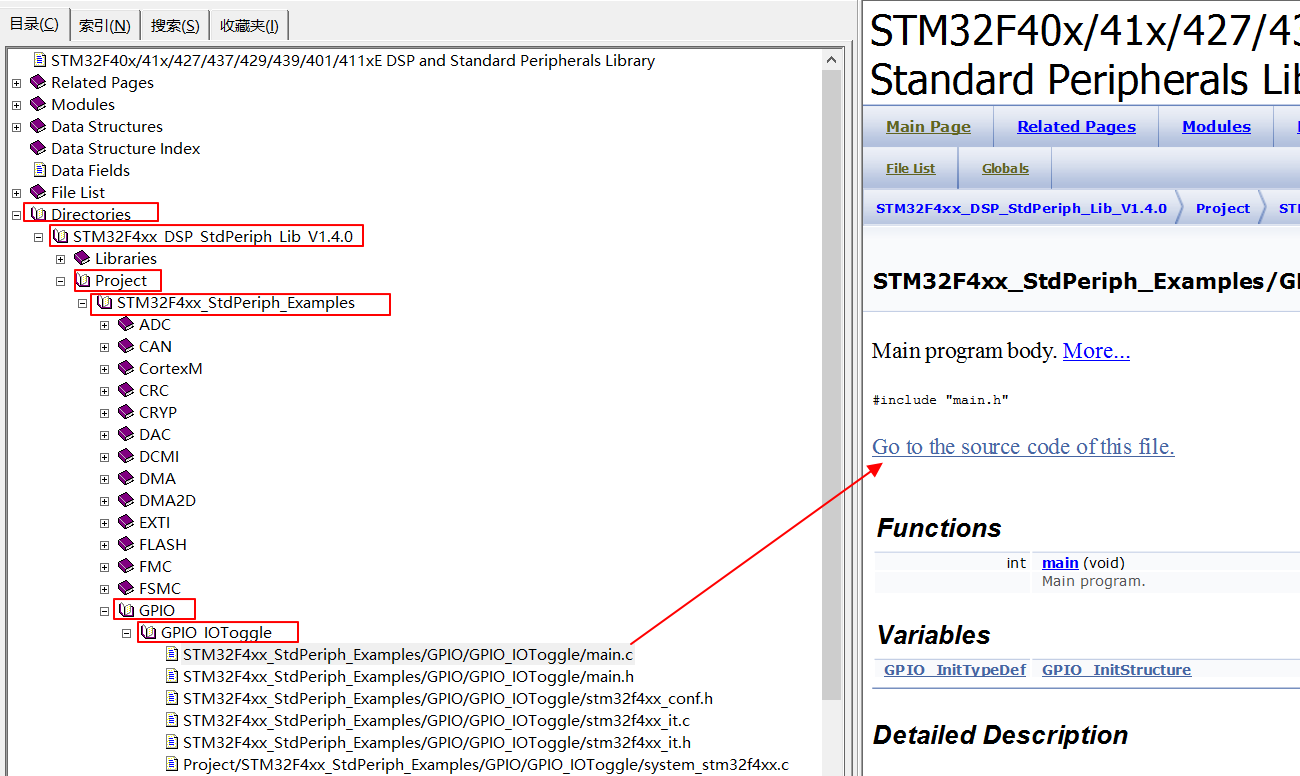The image size is (1300, 776).
Task: Switch to the 索引(N) index tab
Action: 105,25
